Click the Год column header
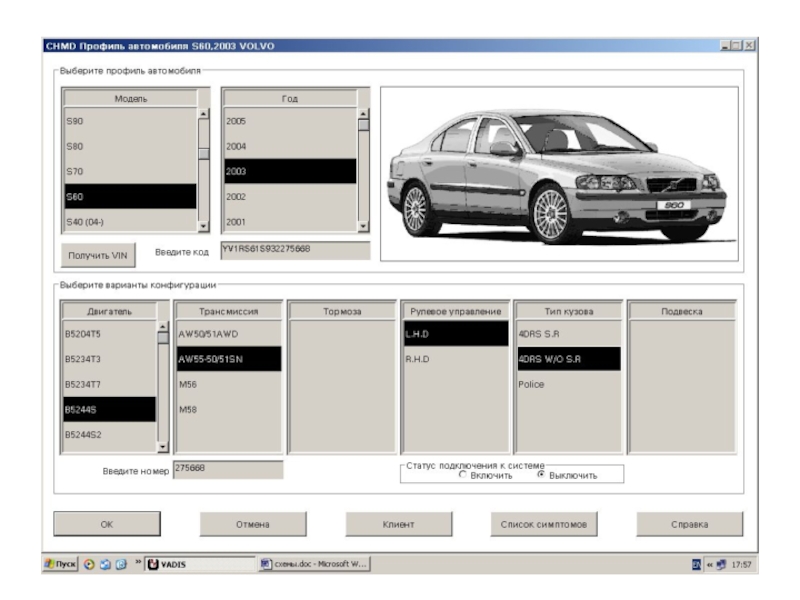Image resolution: width=800 pixels, height=600 pixels. click(x=290, y=98)
